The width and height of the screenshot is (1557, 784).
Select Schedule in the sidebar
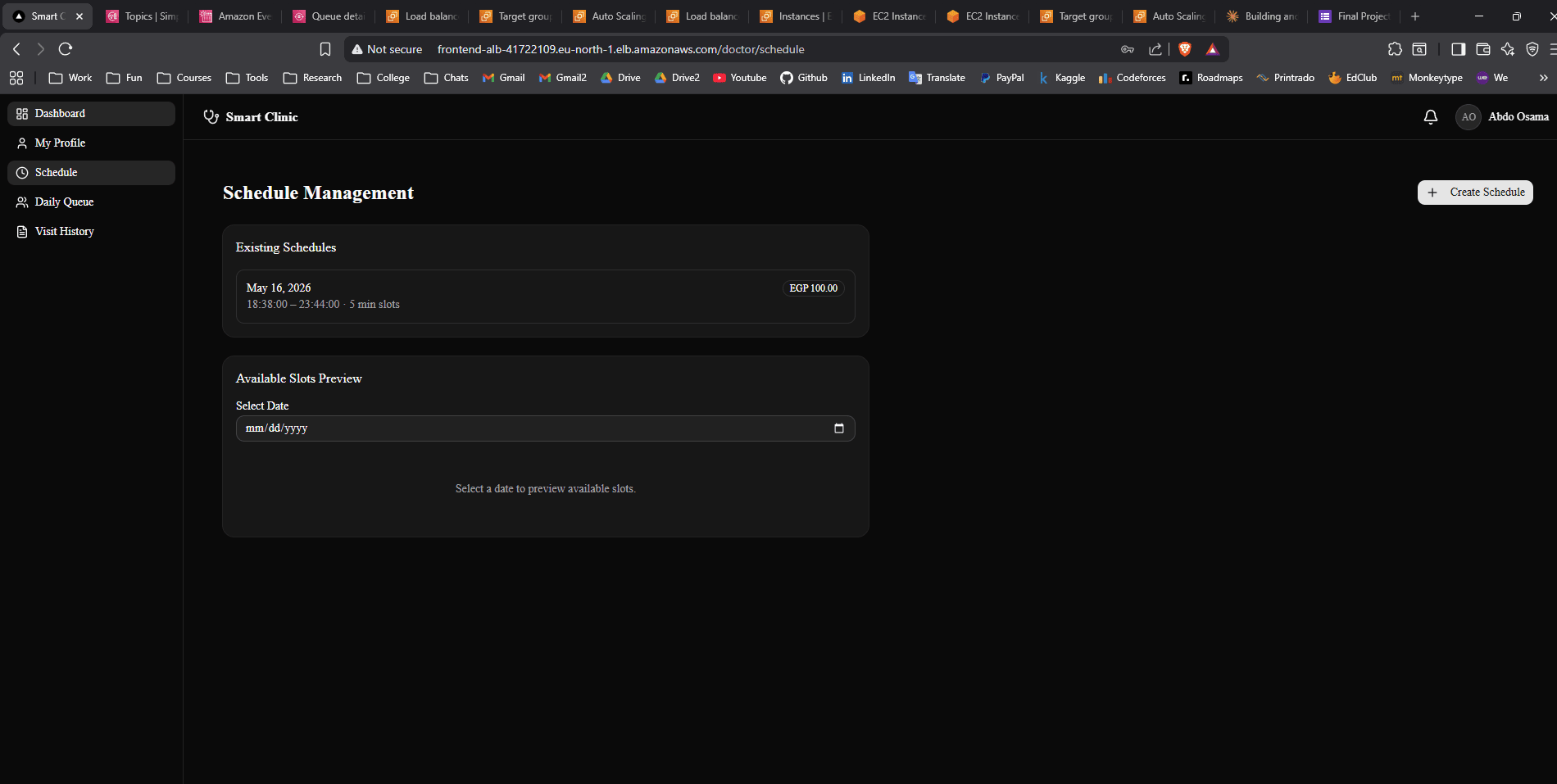click(91, 173)
